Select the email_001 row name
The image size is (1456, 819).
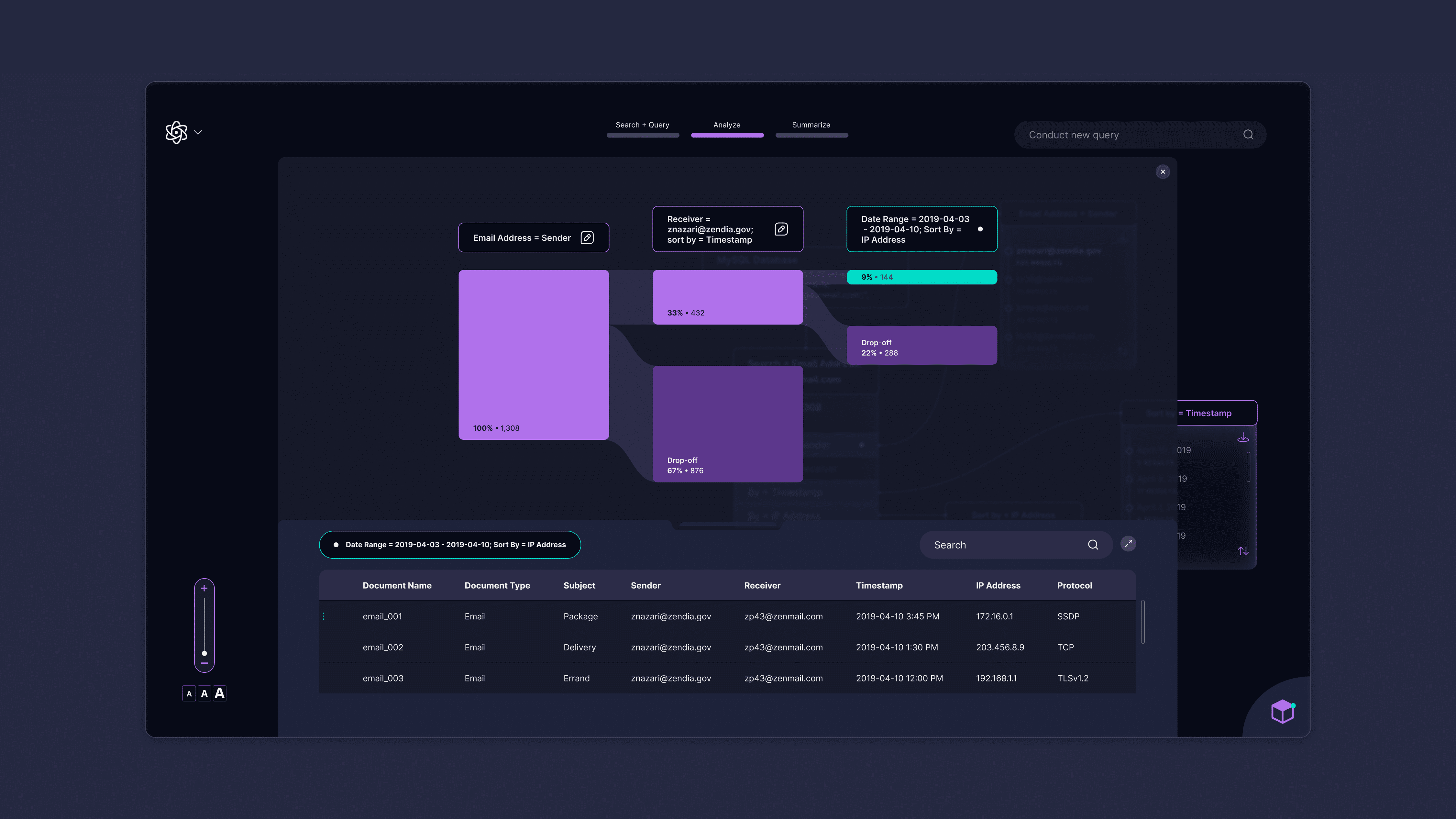click(382, 616)
